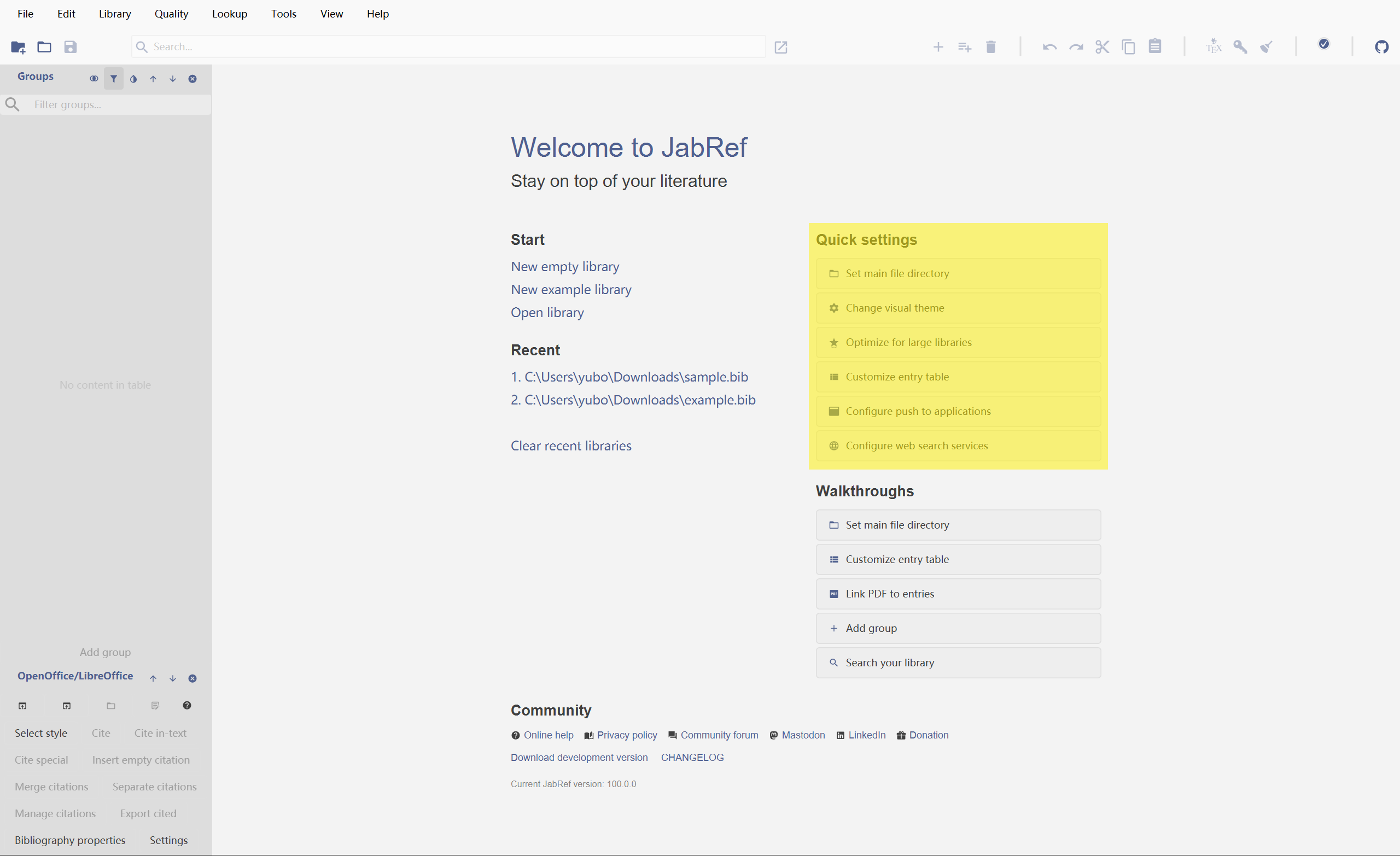Open recent library example.bib
The image size is (1400, 856).
pyautogui.click(x=633, y=400)
